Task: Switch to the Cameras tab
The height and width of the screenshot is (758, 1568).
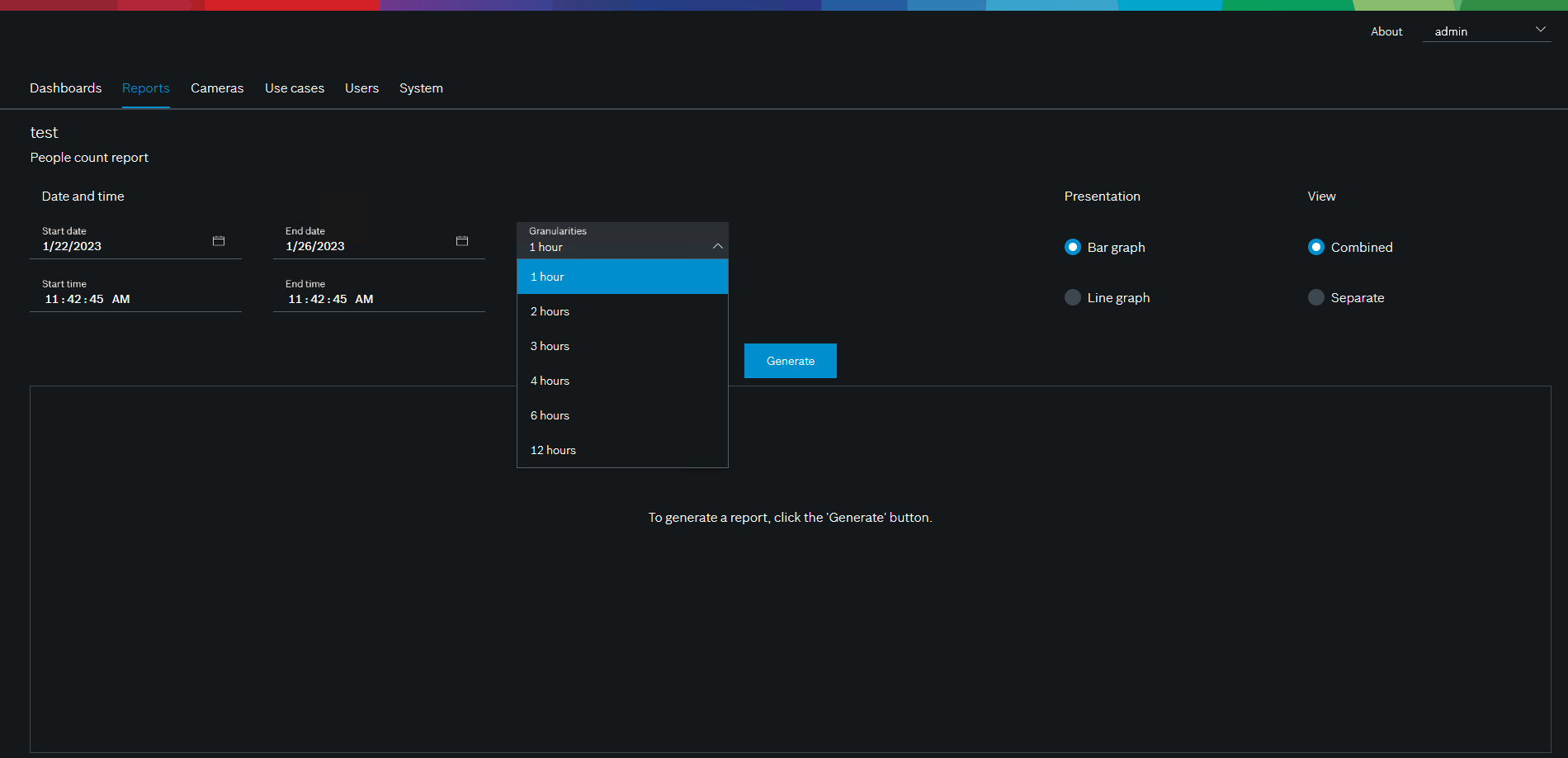Action: [x=217, y=88]
